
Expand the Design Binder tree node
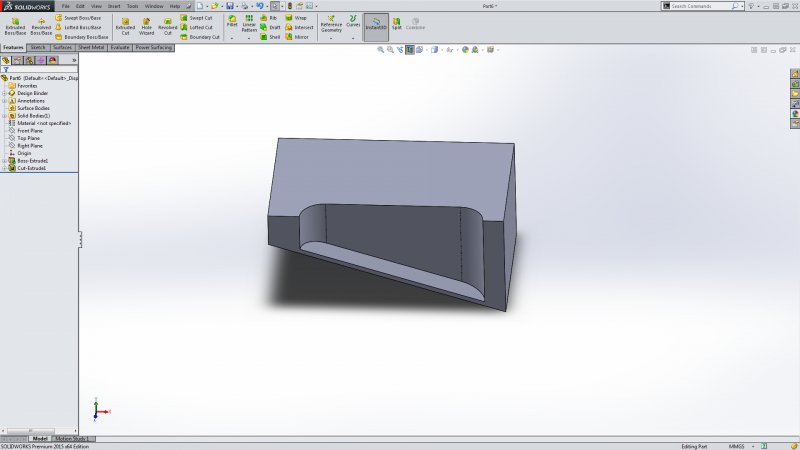tap(5, 93)
